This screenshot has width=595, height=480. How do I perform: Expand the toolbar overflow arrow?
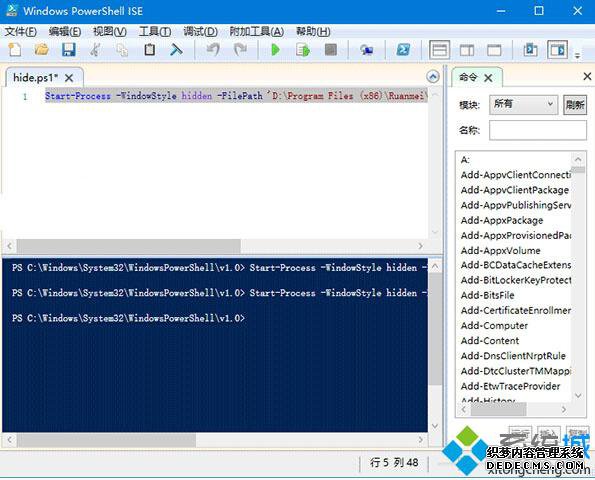coord(578,55)
